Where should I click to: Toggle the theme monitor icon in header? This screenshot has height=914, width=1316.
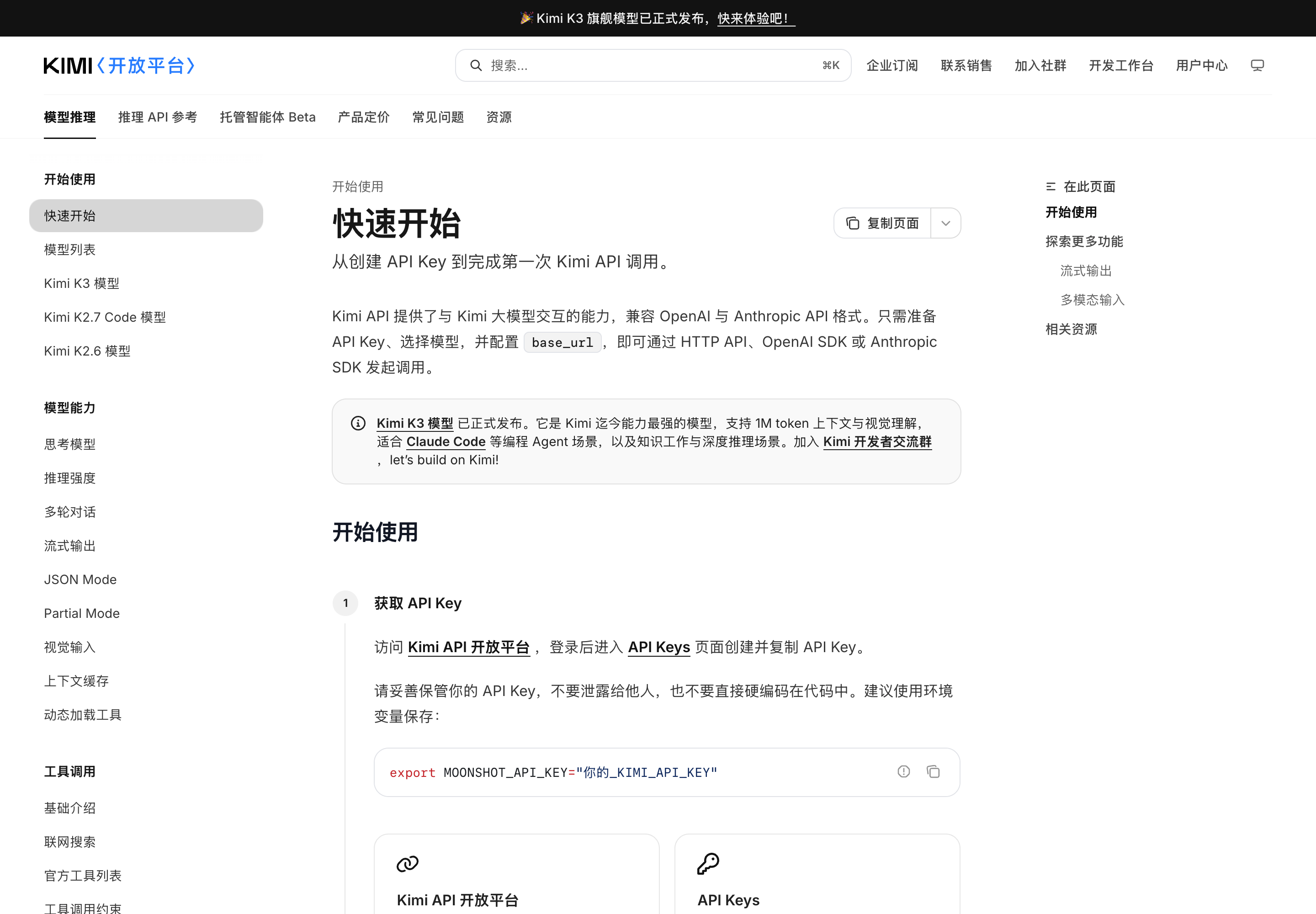[x=1257, y=65]
